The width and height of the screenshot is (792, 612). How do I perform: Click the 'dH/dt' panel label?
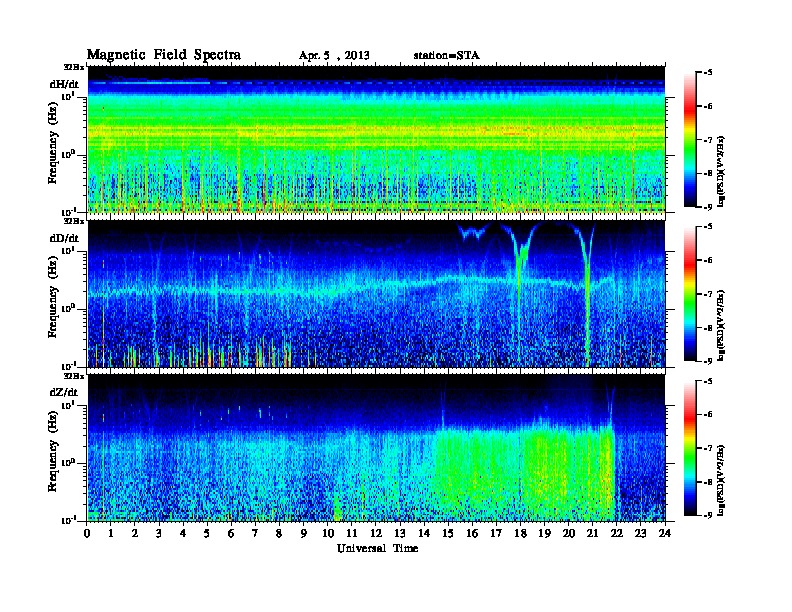[x=64, y=84]
